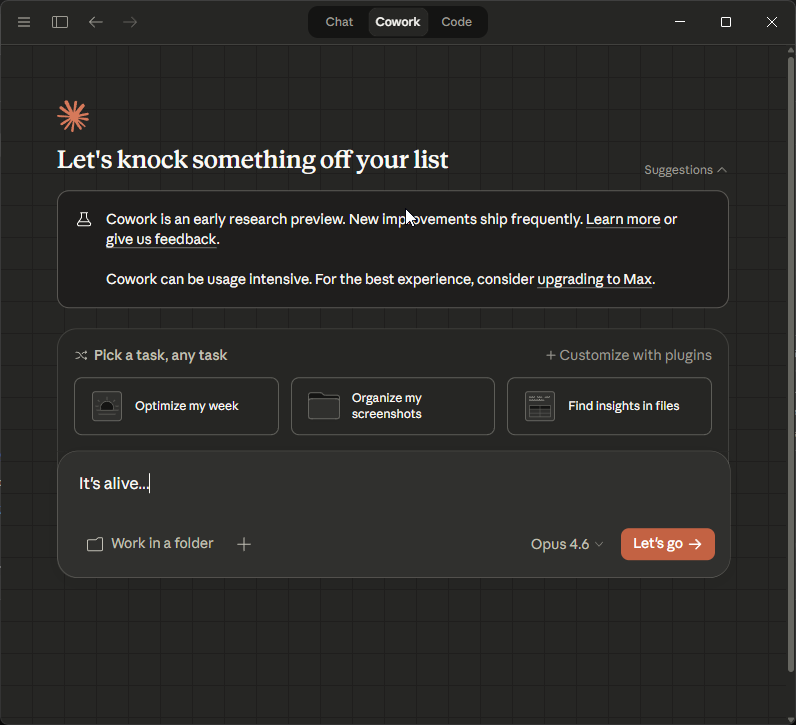Click the flask research preview icon
The image size is (796, 725).
click(84, 219)
